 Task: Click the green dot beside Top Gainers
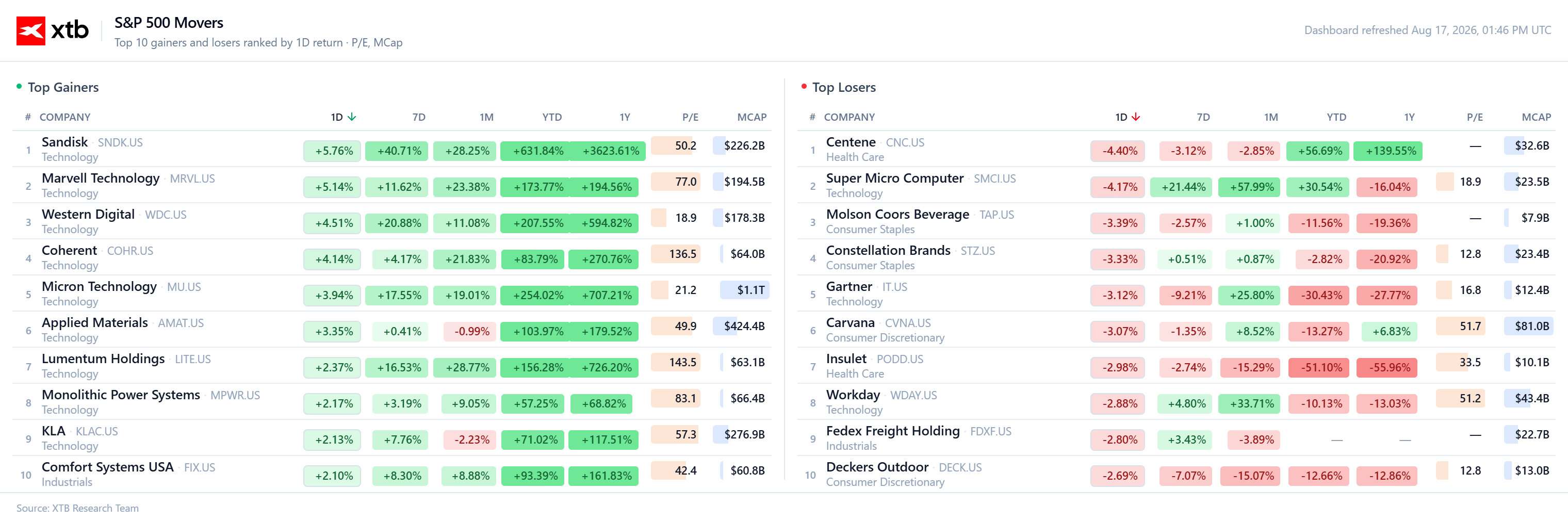pyautogui.click(x=19, y=87)
